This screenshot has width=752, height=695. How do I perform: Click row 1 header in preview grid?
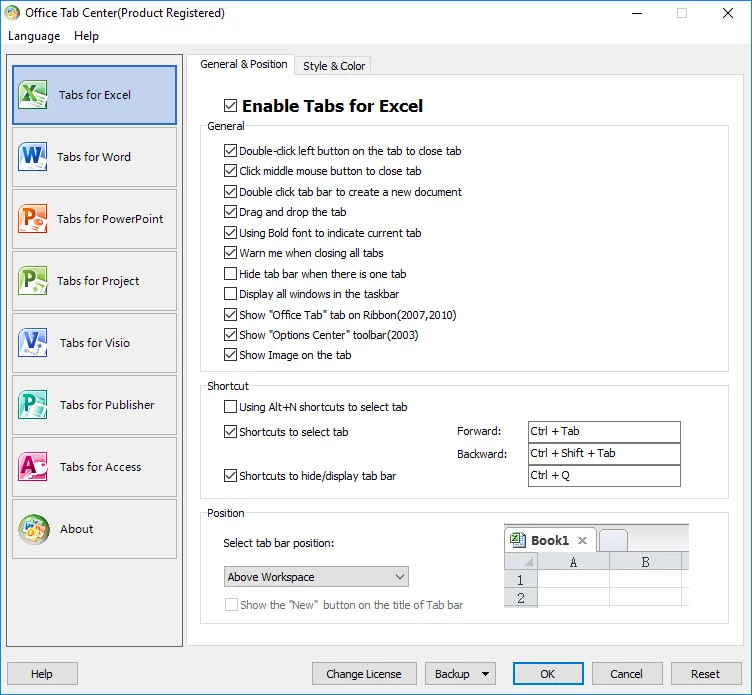(x=520, y=580)
